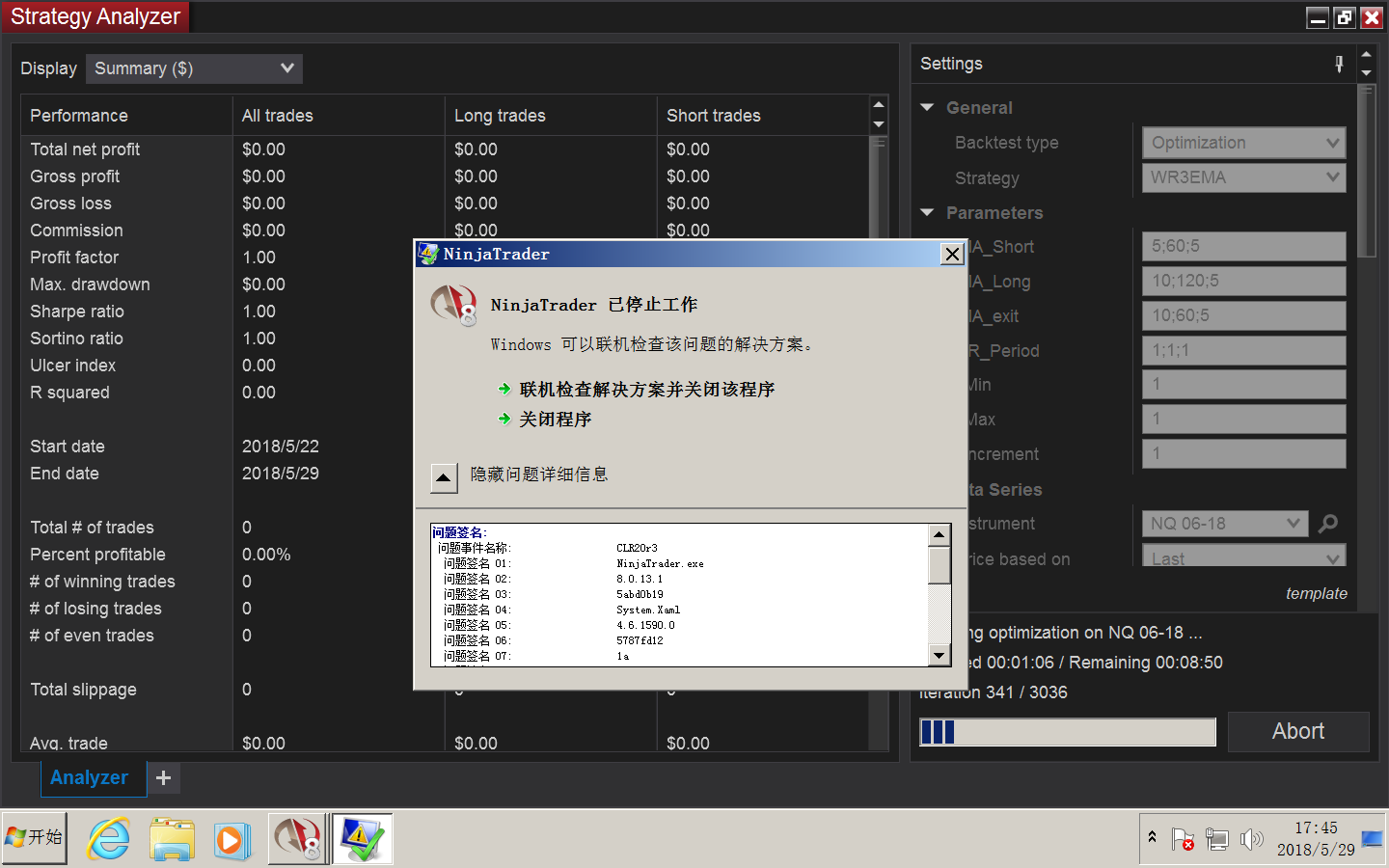Switch to NinjaTrader taskbar button

[x=298, y=839]
